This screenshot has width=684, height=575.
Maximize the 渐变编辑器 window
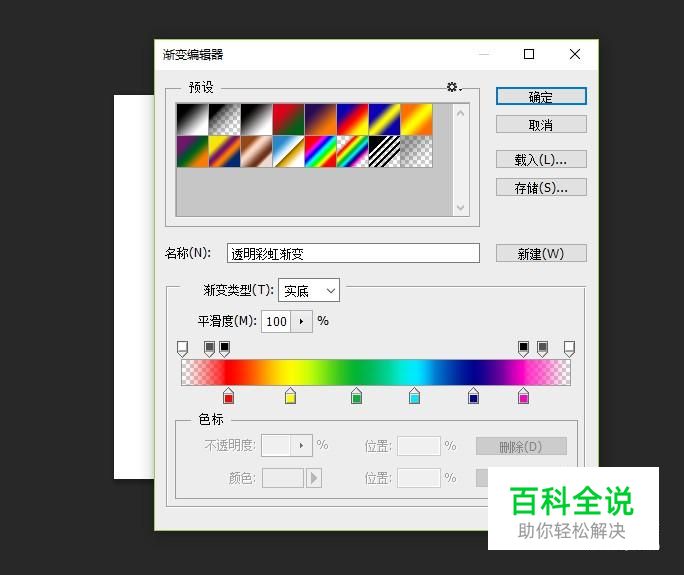(x=529, y=54)
